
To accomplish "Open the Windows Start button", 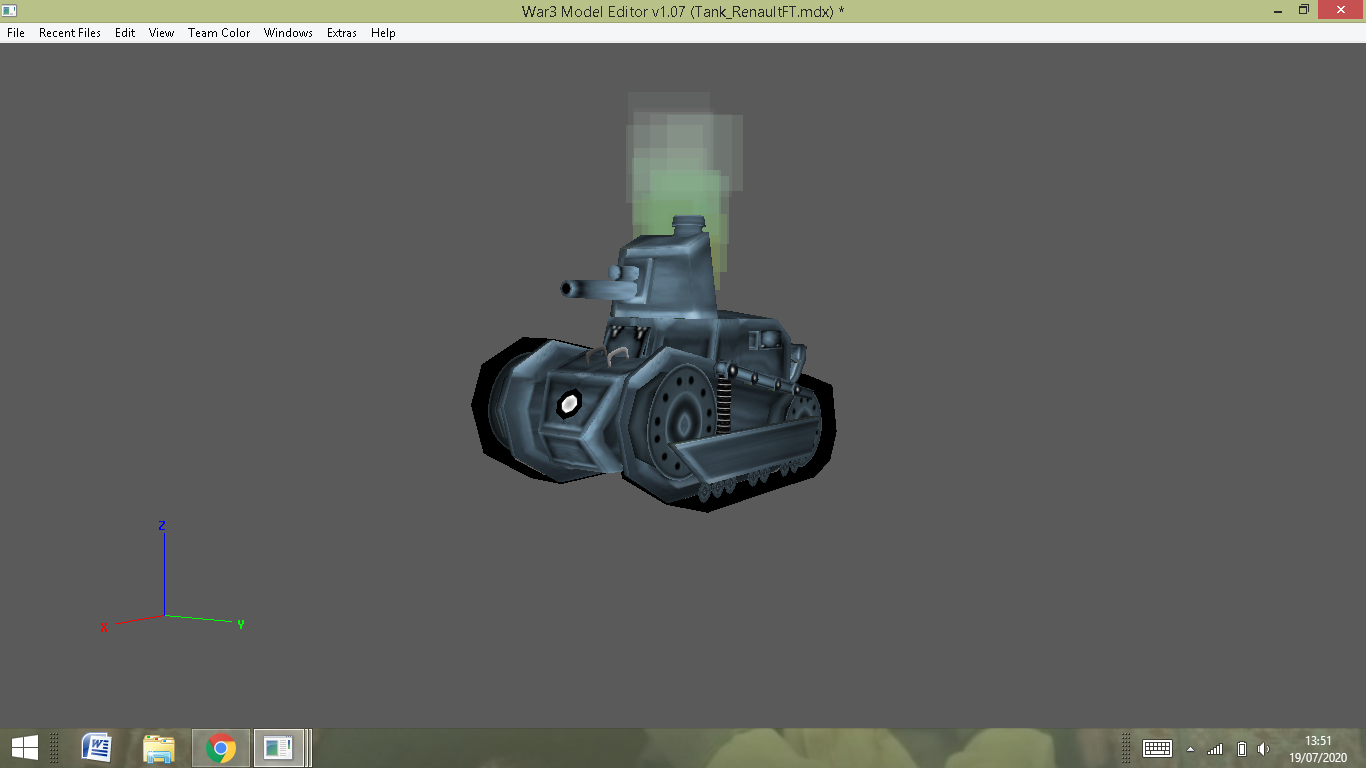I will click(x=24, y=747).
